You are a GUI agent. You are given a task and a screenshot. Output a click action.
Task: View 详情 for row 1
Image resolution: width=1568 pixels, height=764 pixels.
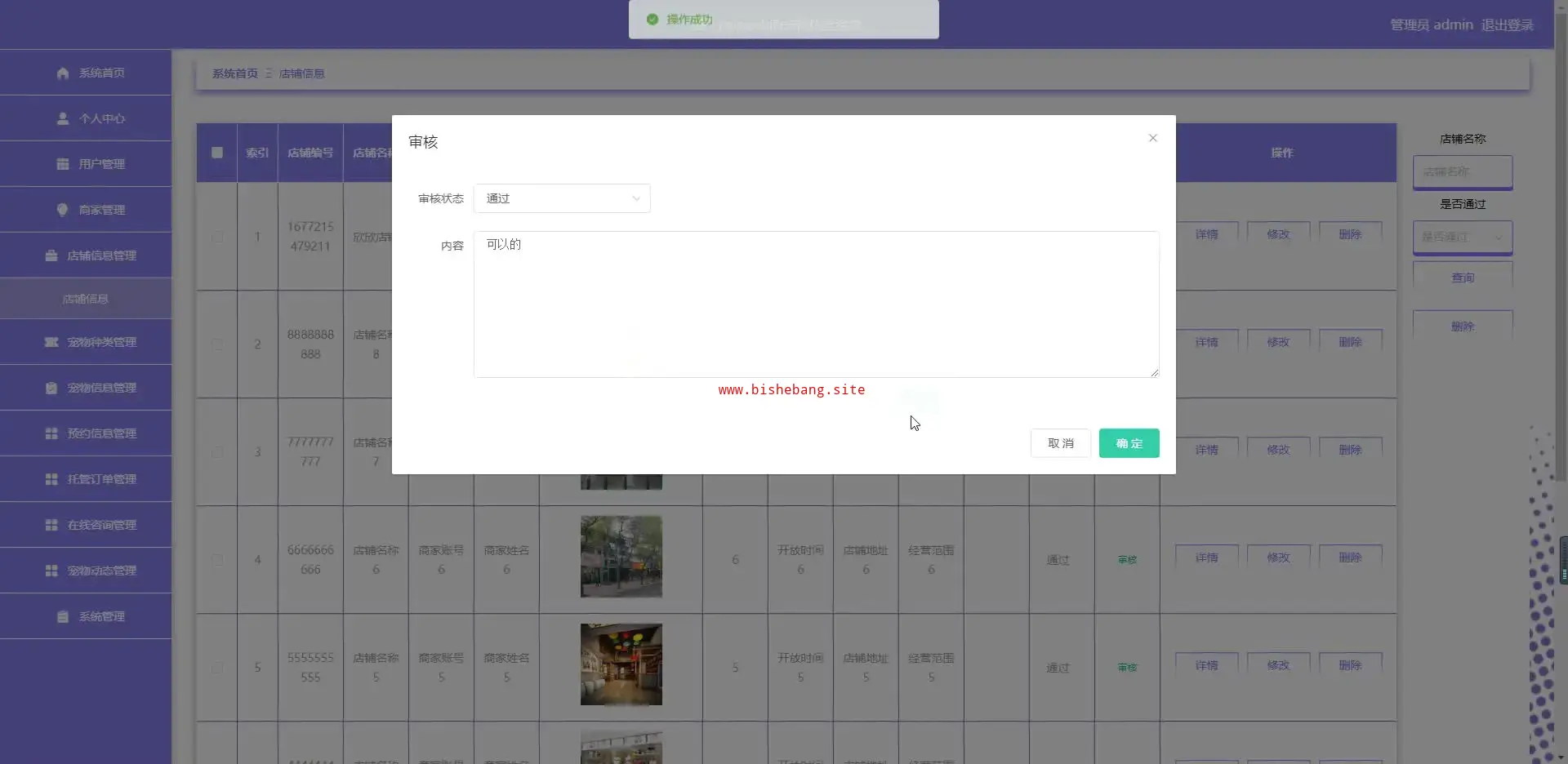(x=1207, y=234)
